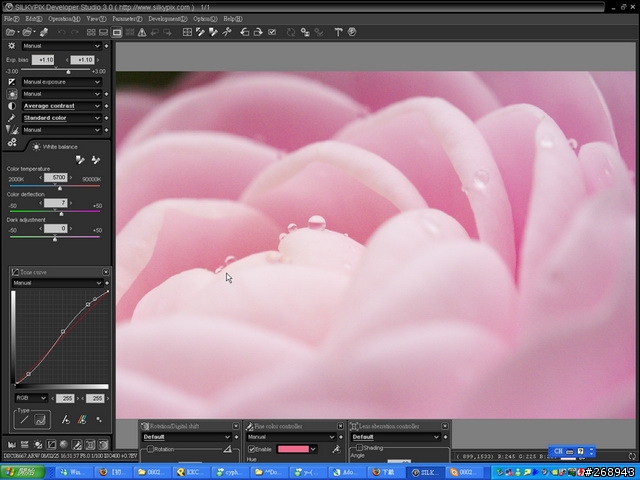This screenshot has width=640, height=480.
Task: Switch to thumbnail view mode
Action: [x=91, y=32]
